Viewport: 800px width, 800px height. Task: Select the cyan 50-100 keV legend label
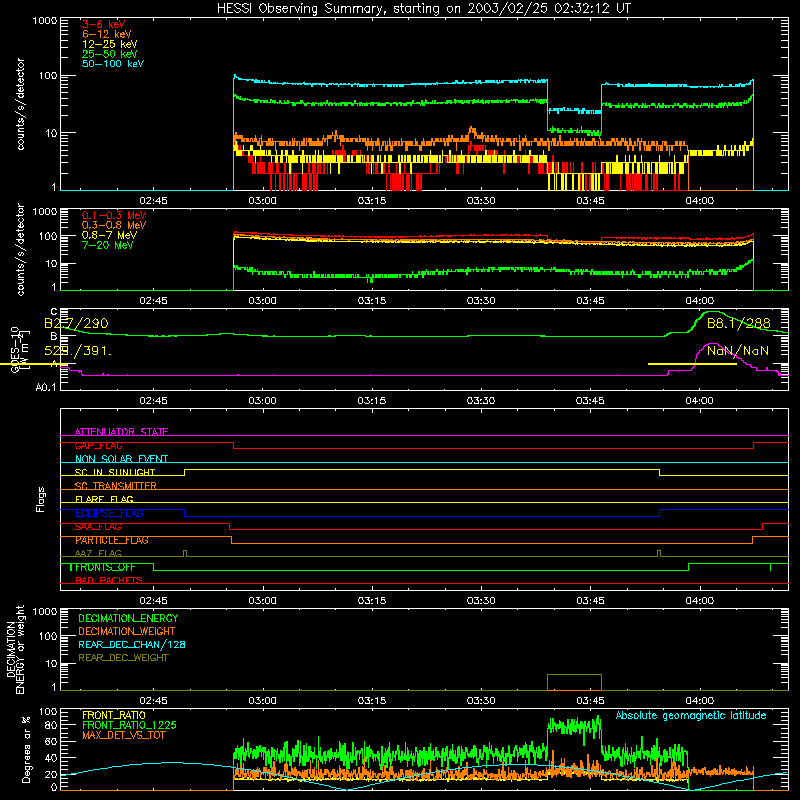point(112,64)
